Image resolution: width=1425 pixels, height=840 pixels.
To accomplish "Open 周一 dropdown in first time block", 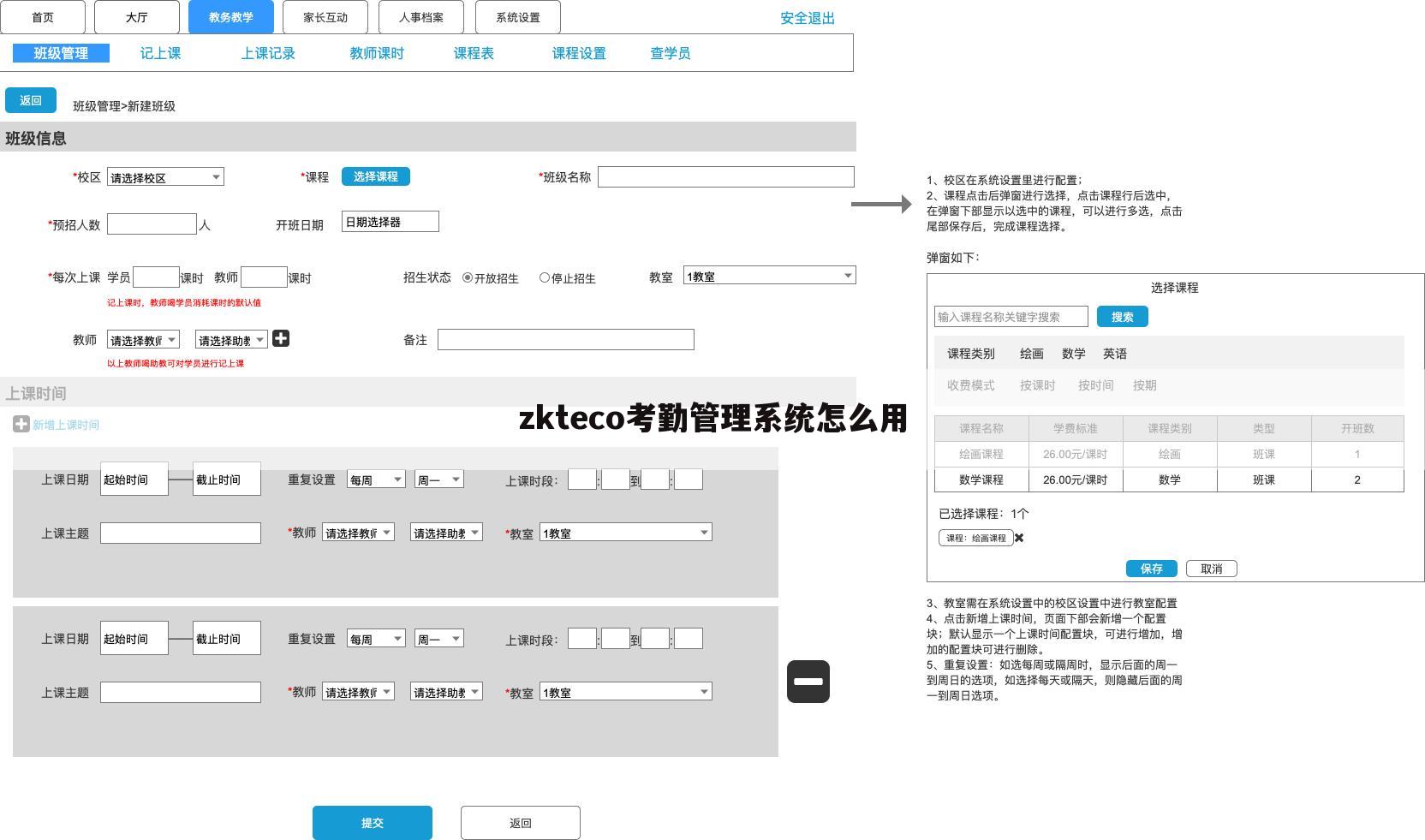I will 439,480.
